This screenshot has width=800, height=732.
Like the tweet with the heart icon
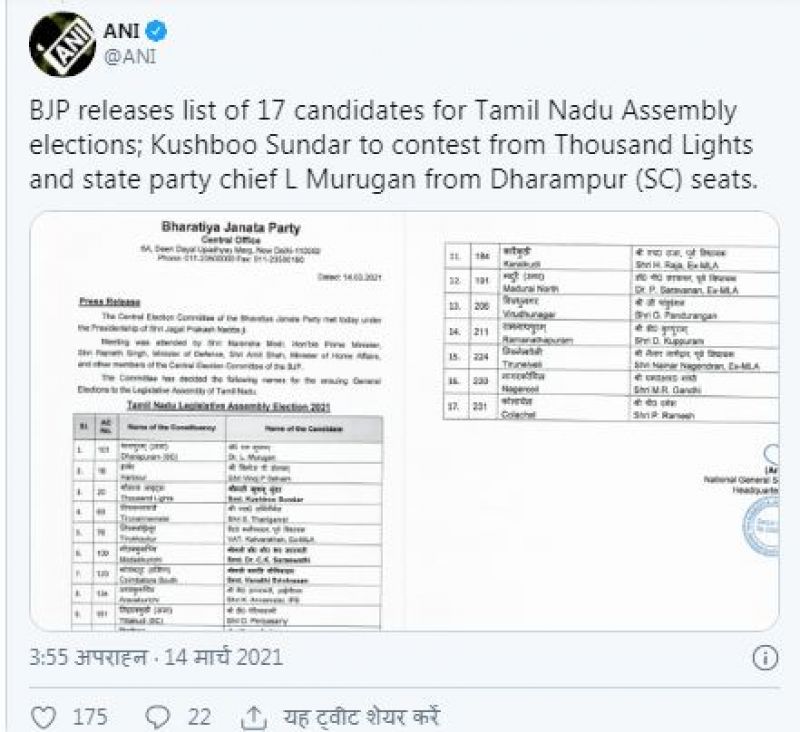(x=45, y=719)
